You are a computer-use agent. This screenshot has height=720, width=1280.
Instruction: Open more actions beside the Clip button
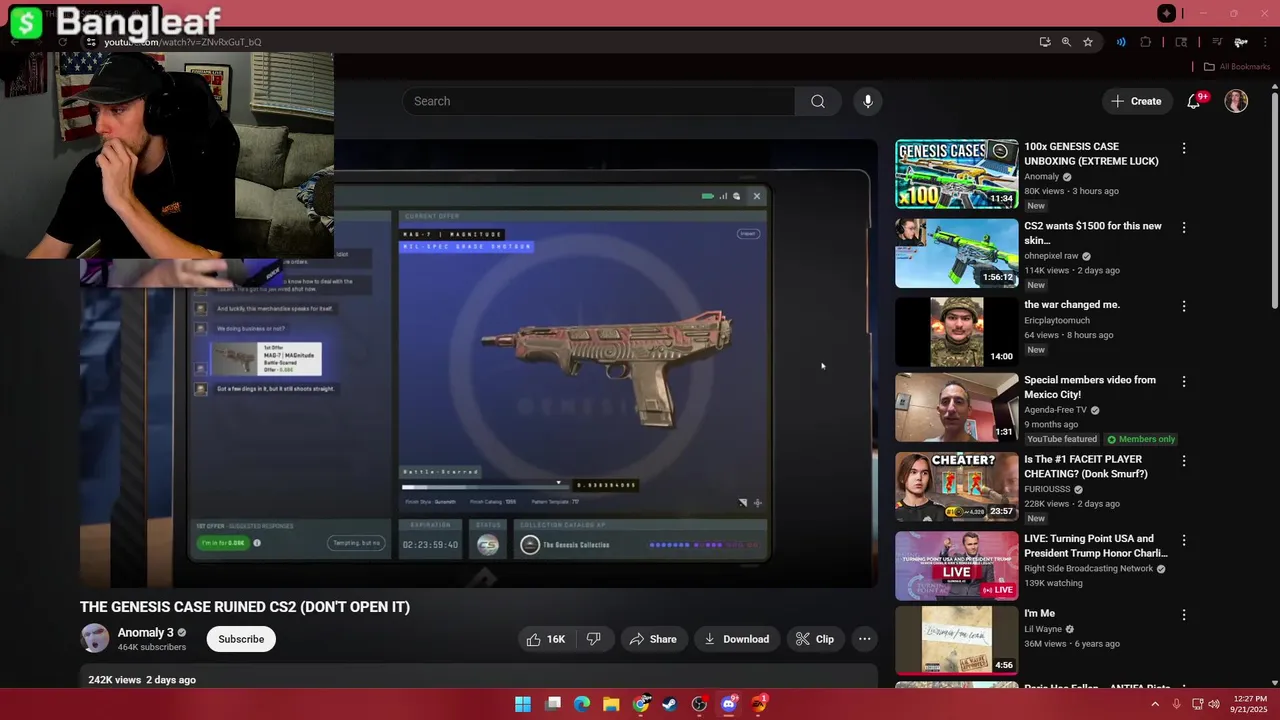pyautogui.click(x=865, y=639)
